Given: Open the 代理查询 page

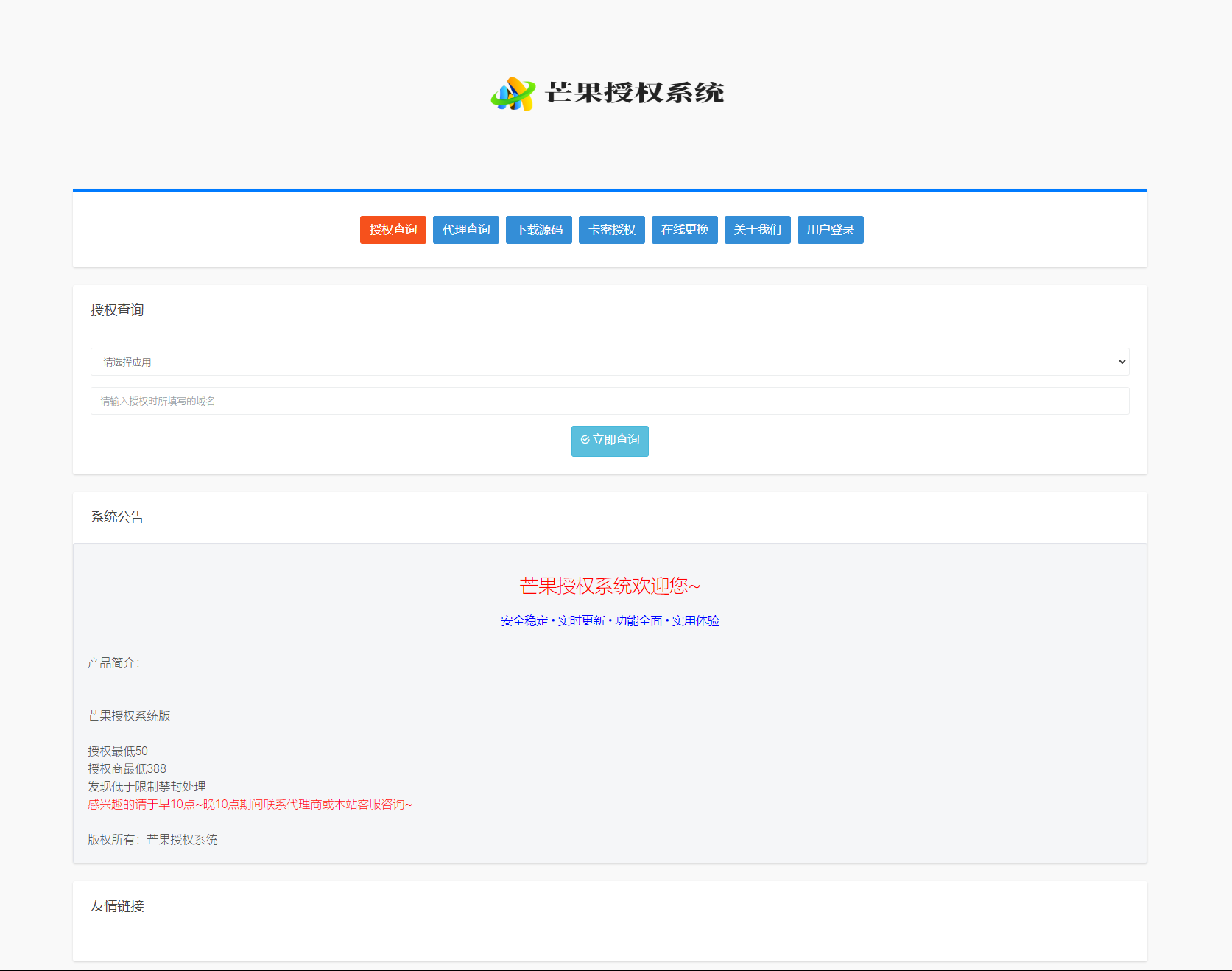Looking at the screenshot, I should coord(465,230).
